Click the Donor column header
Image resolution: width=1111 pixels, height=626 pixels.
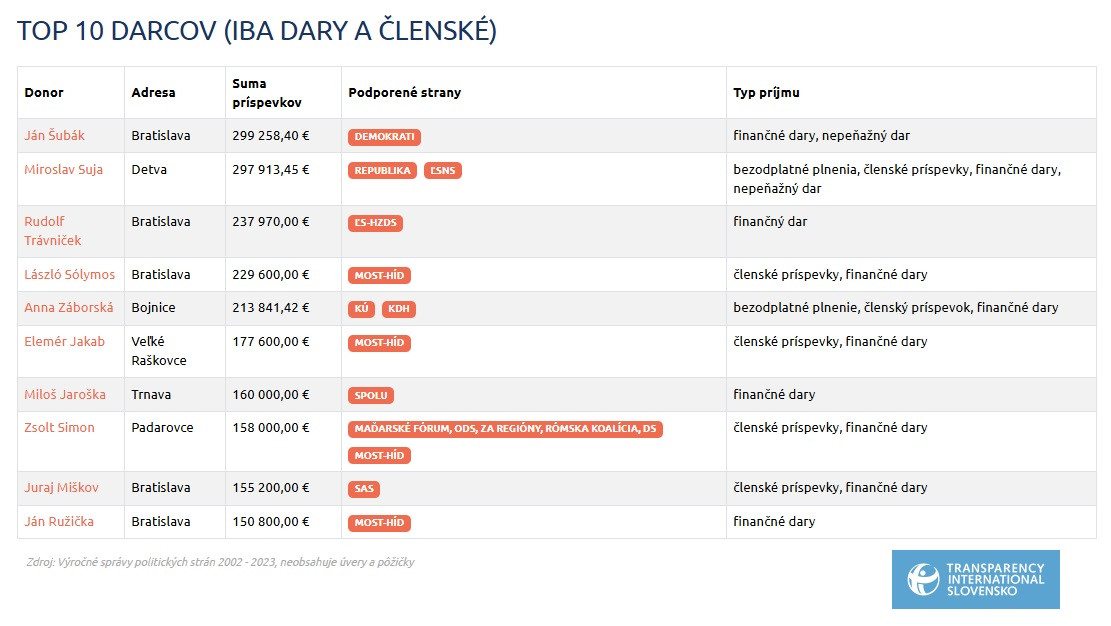pos(44,92)
